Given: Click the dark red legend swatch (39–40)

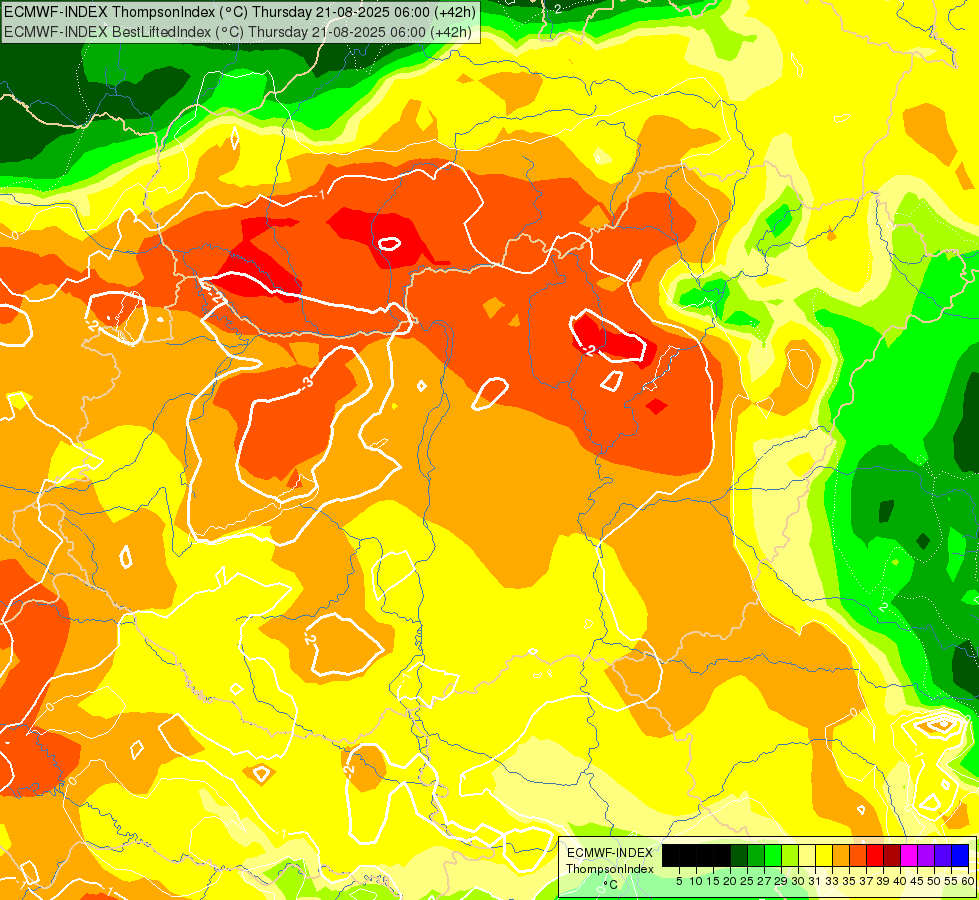Looking at the screenshot, I should (892, 855).
